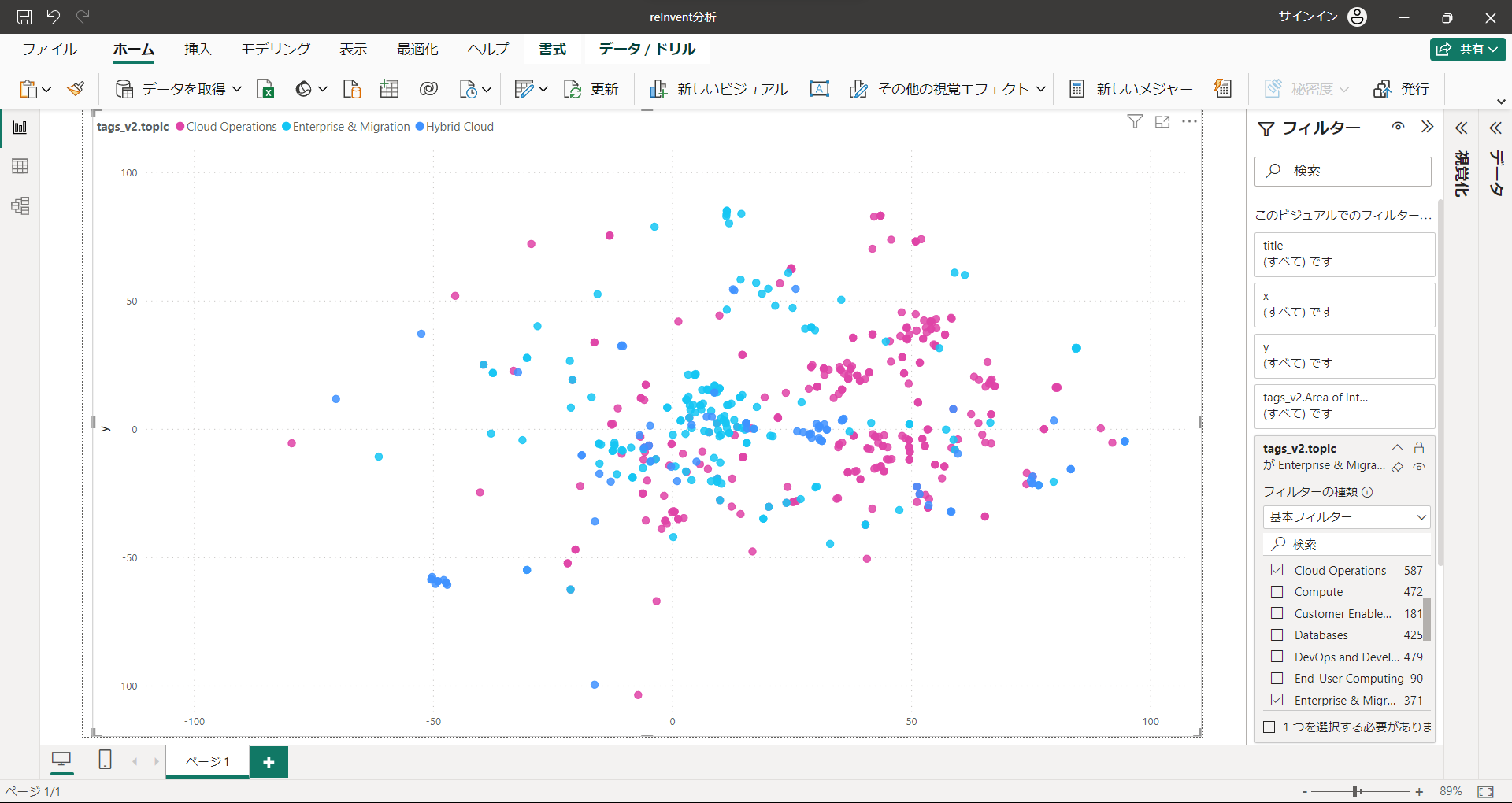Click the focus mode icon on visual

[1162, 122]
